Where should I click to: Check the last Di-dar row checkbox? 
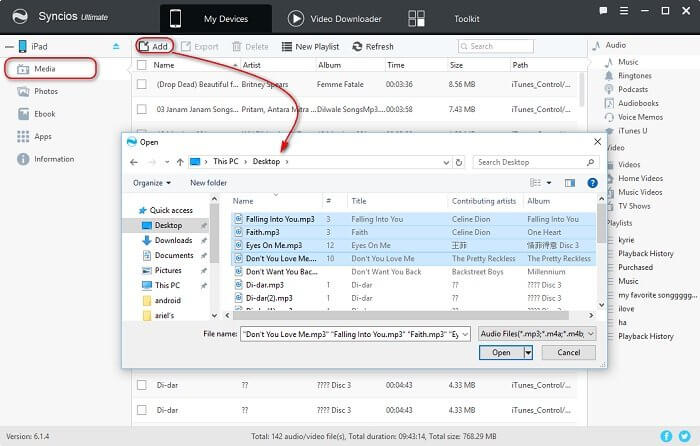[x=142, y=410]
